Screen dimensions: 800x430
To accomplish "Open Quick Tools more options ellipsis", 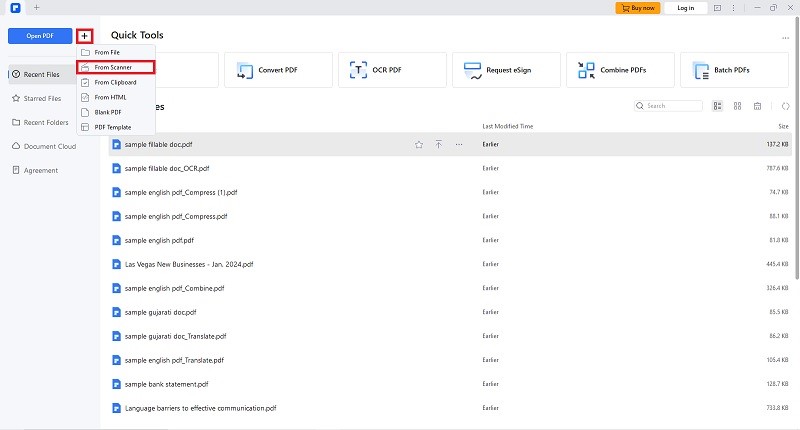I will point(785,38).
